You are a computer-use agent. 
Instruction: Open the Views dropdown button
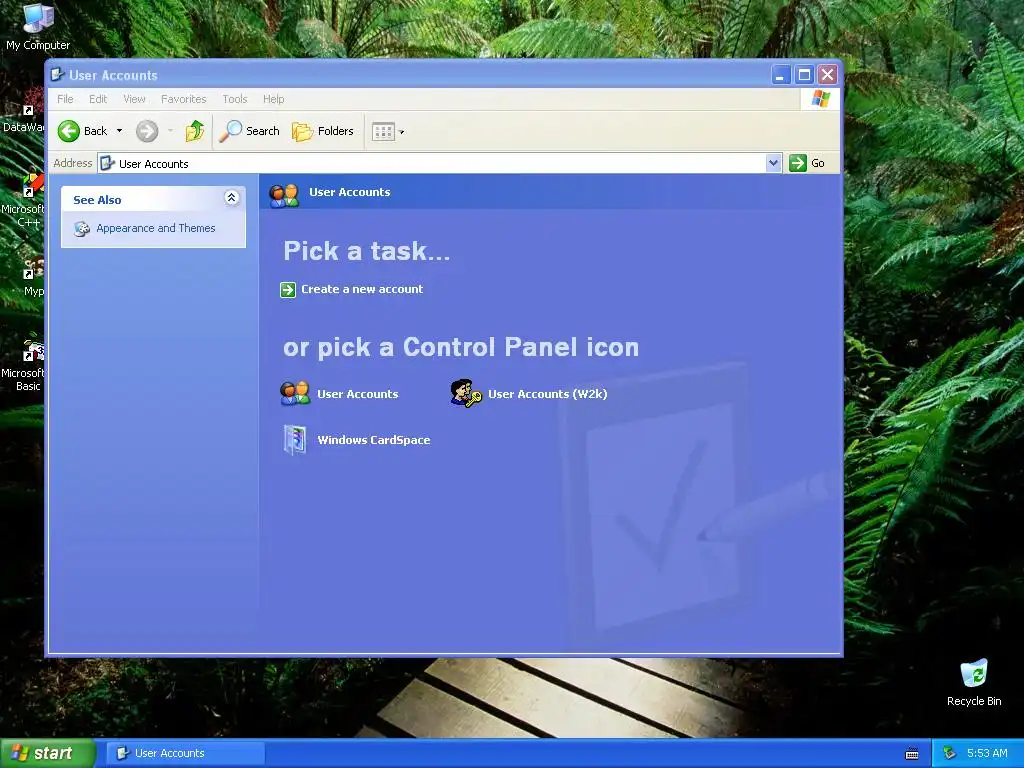pyautogui.click(x=388, y=131)
